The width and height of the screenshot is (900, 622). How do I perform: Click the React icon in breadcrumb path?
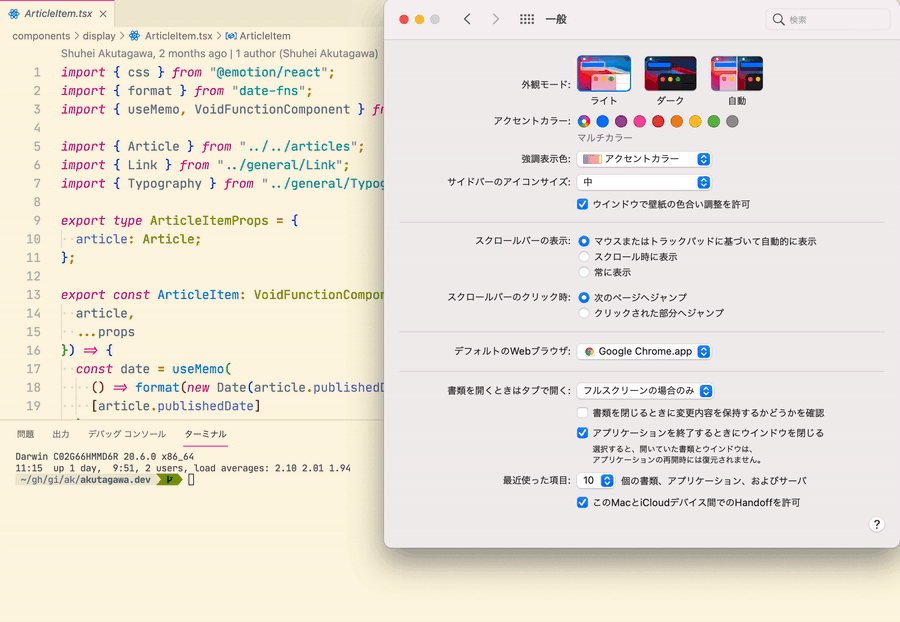[x=134, y=36]
